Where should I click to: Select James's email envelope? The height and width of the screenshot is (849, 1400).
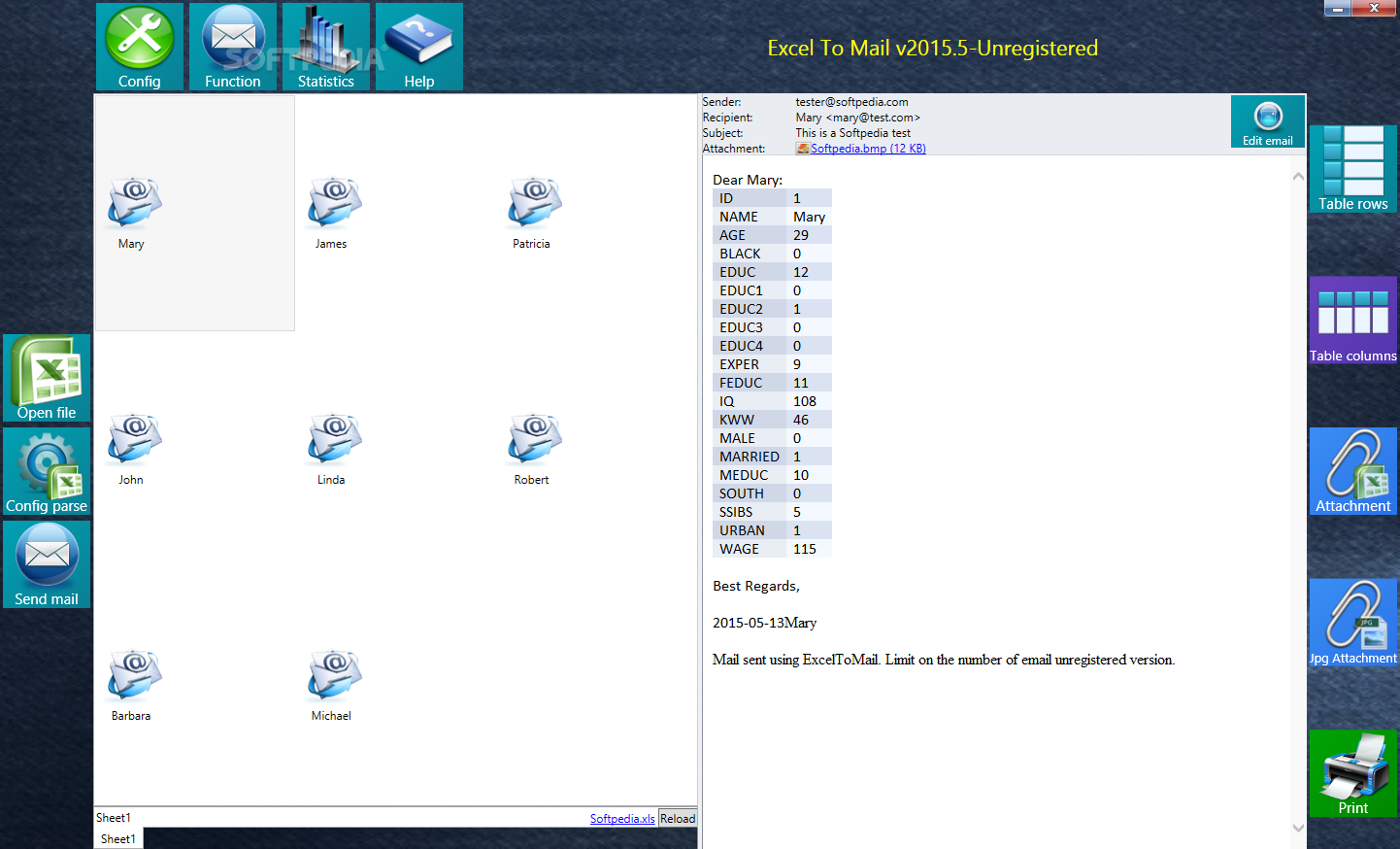click(334, 202)
